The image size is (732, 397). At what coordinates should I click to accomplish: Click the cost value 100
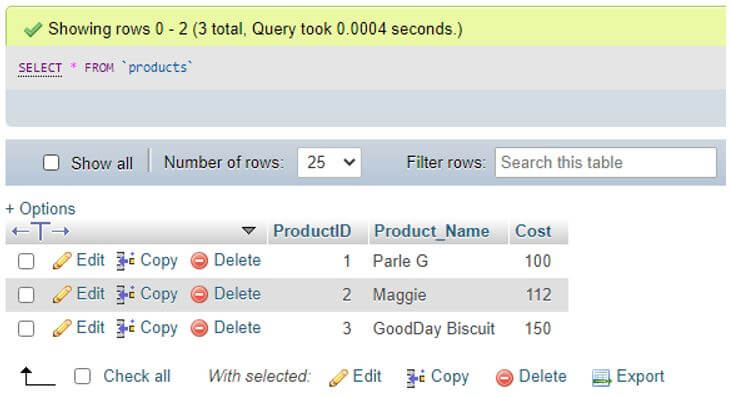point(538,261)
